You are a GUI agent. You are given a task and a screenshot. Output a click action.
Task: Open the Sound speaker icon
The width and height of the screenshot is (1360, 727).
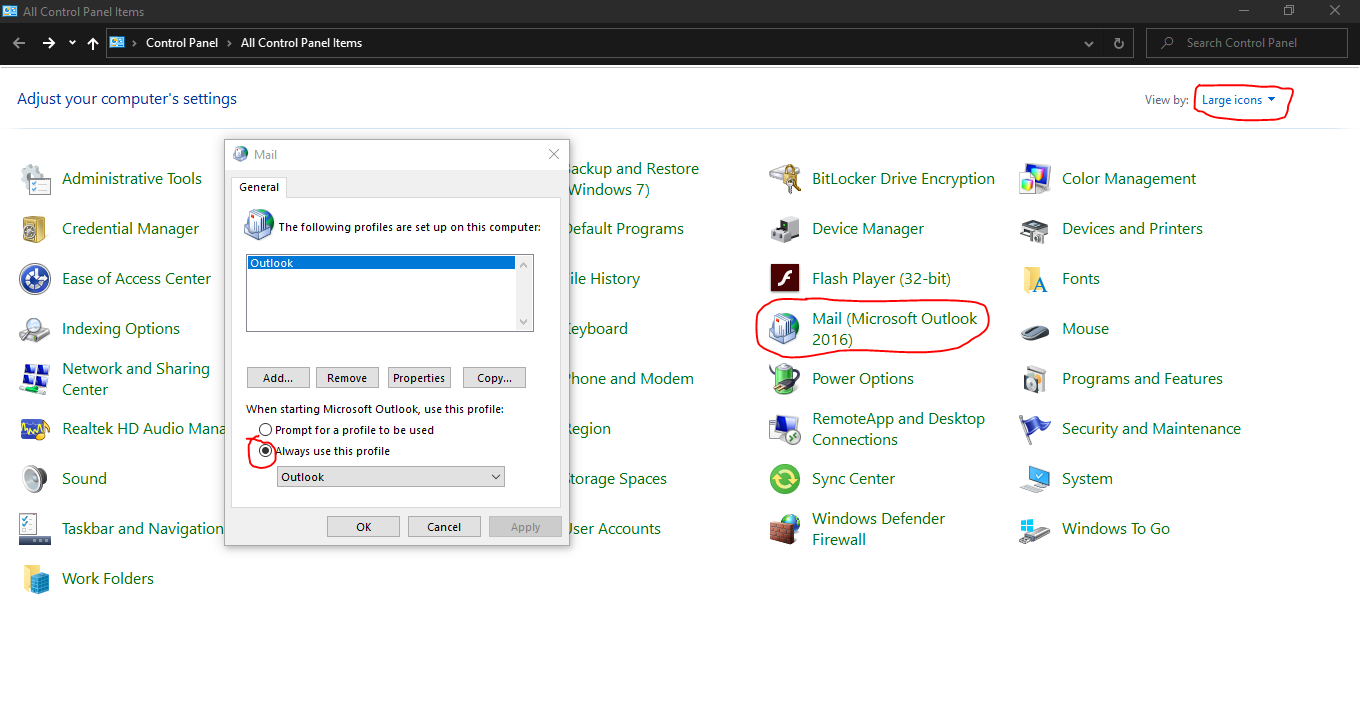[x=35, y=479]
